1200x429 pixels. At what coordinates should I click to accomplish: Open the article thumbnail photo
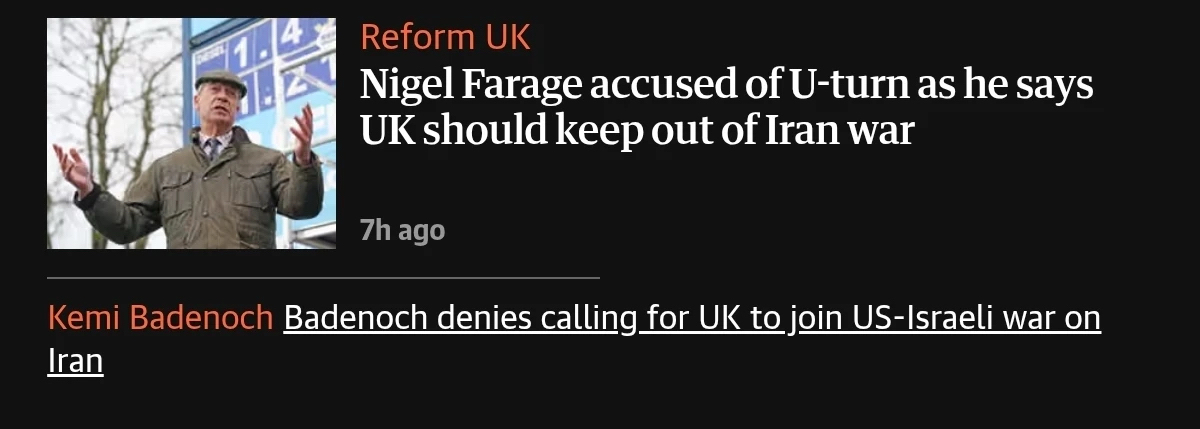click(x=191, y=133)
